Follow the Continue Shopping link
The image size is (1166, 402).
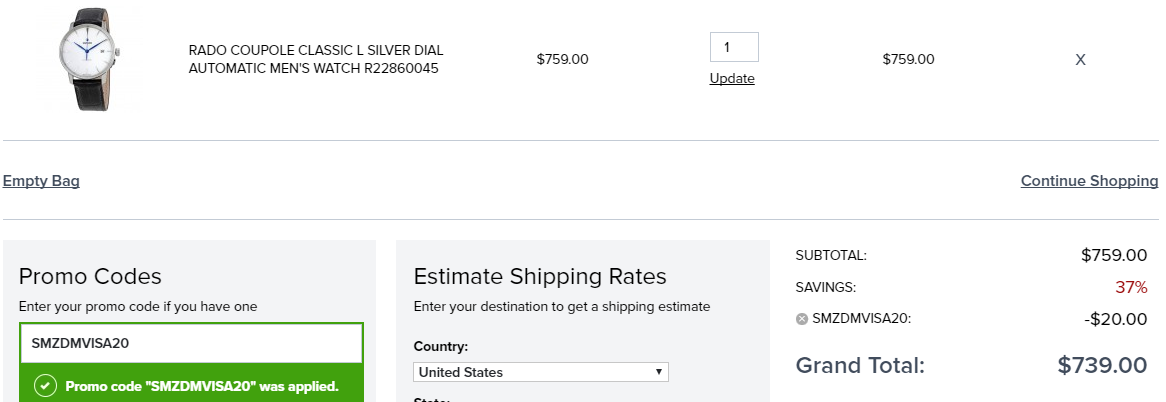coord(1089,181)
